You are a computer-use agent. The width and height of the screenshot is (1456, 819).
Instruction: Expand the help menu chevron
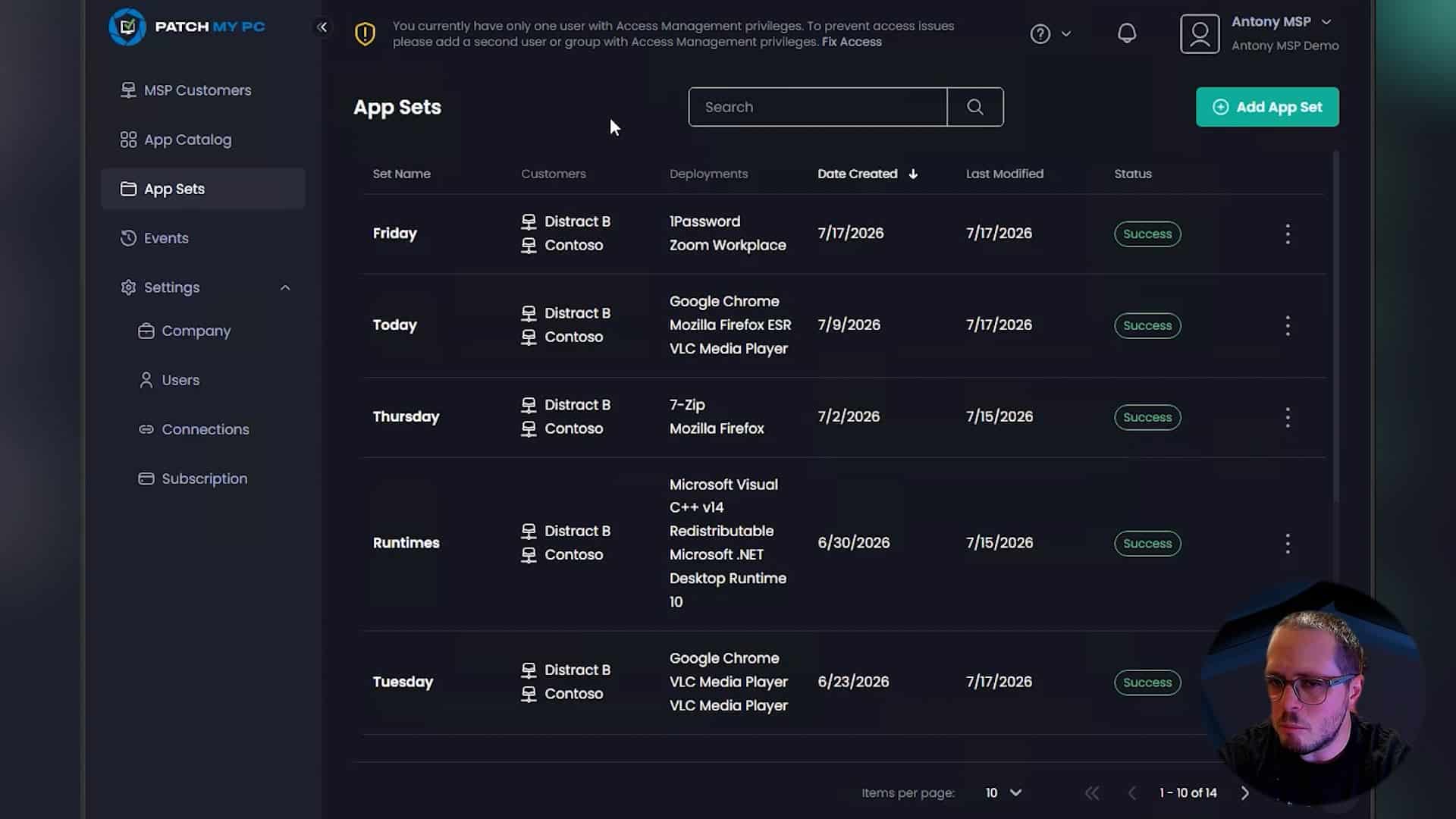(1066, 33)
